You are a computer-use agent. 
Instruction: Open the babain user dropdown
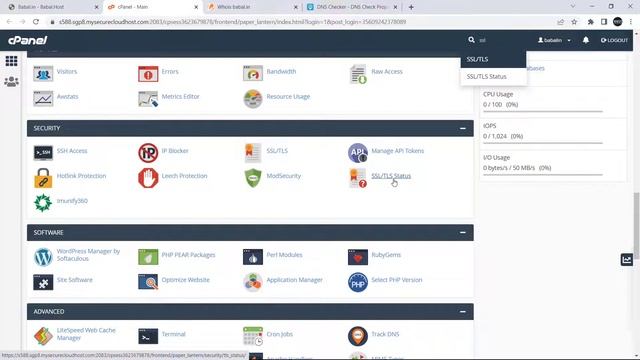tap(554, 40)
